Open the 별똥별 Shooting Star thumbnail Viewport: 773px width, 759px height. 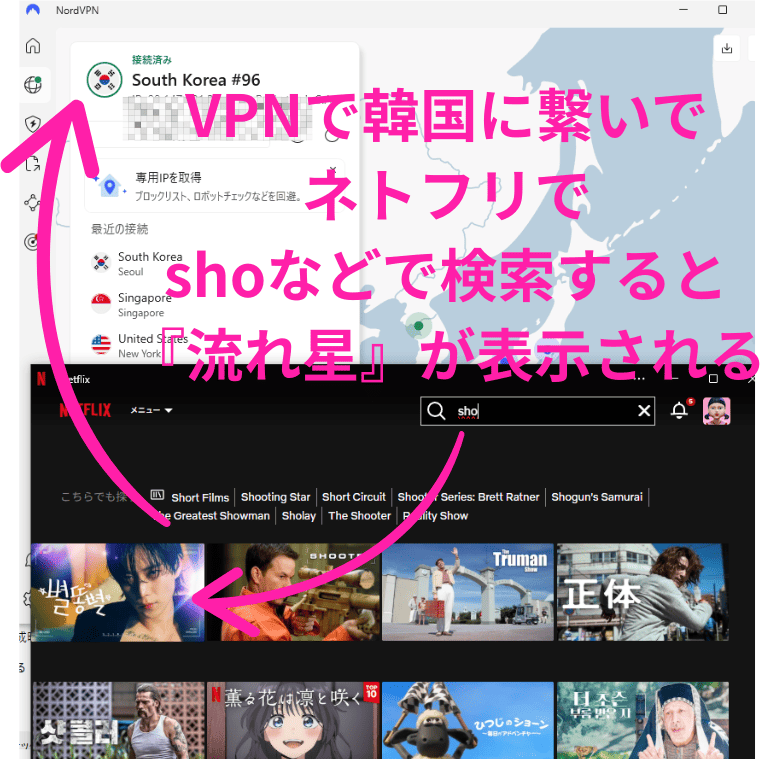[118, 592]
